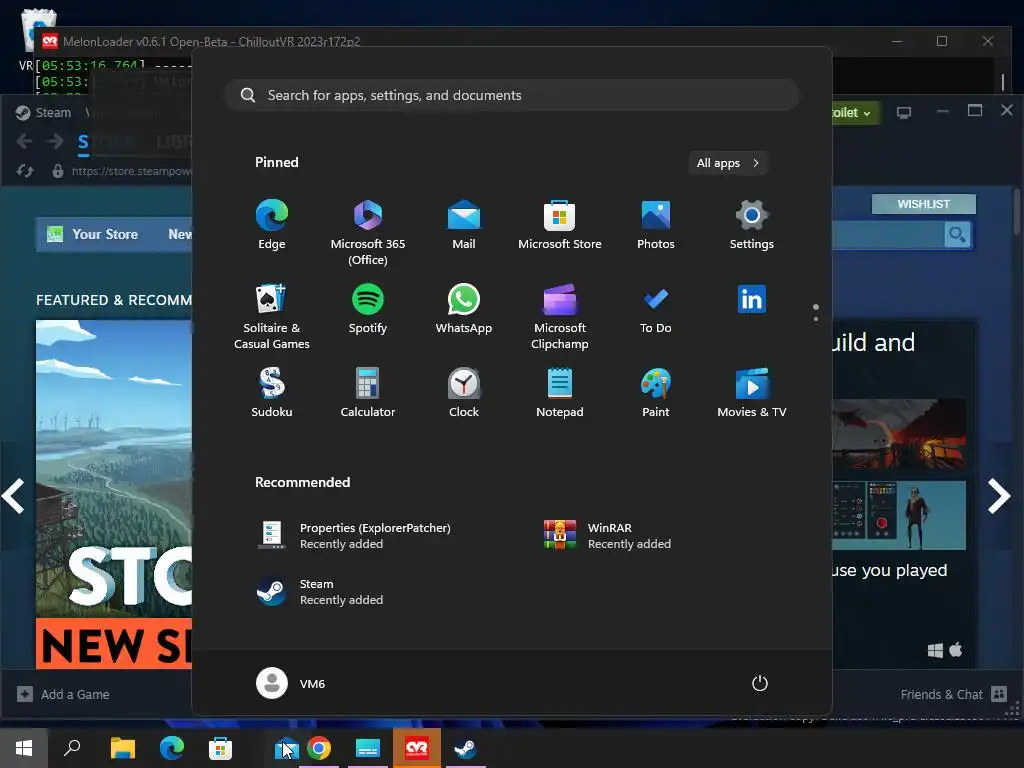Show previous featured game in Steam carousel

click(x=13, y=496)
